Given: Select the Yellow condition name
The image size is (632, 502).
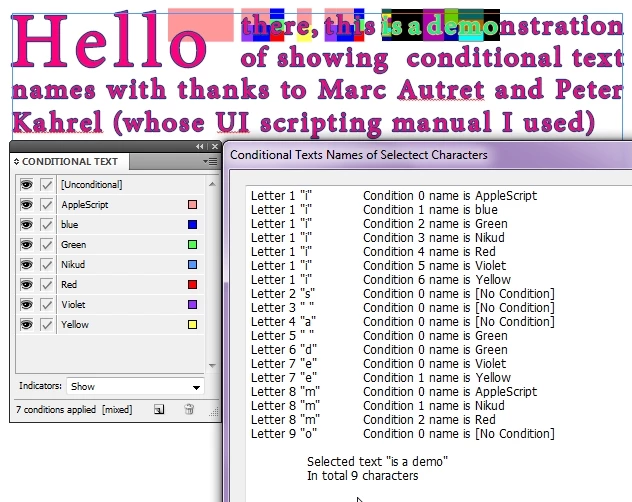Looking at the screenshot, I should click(75, 325).
